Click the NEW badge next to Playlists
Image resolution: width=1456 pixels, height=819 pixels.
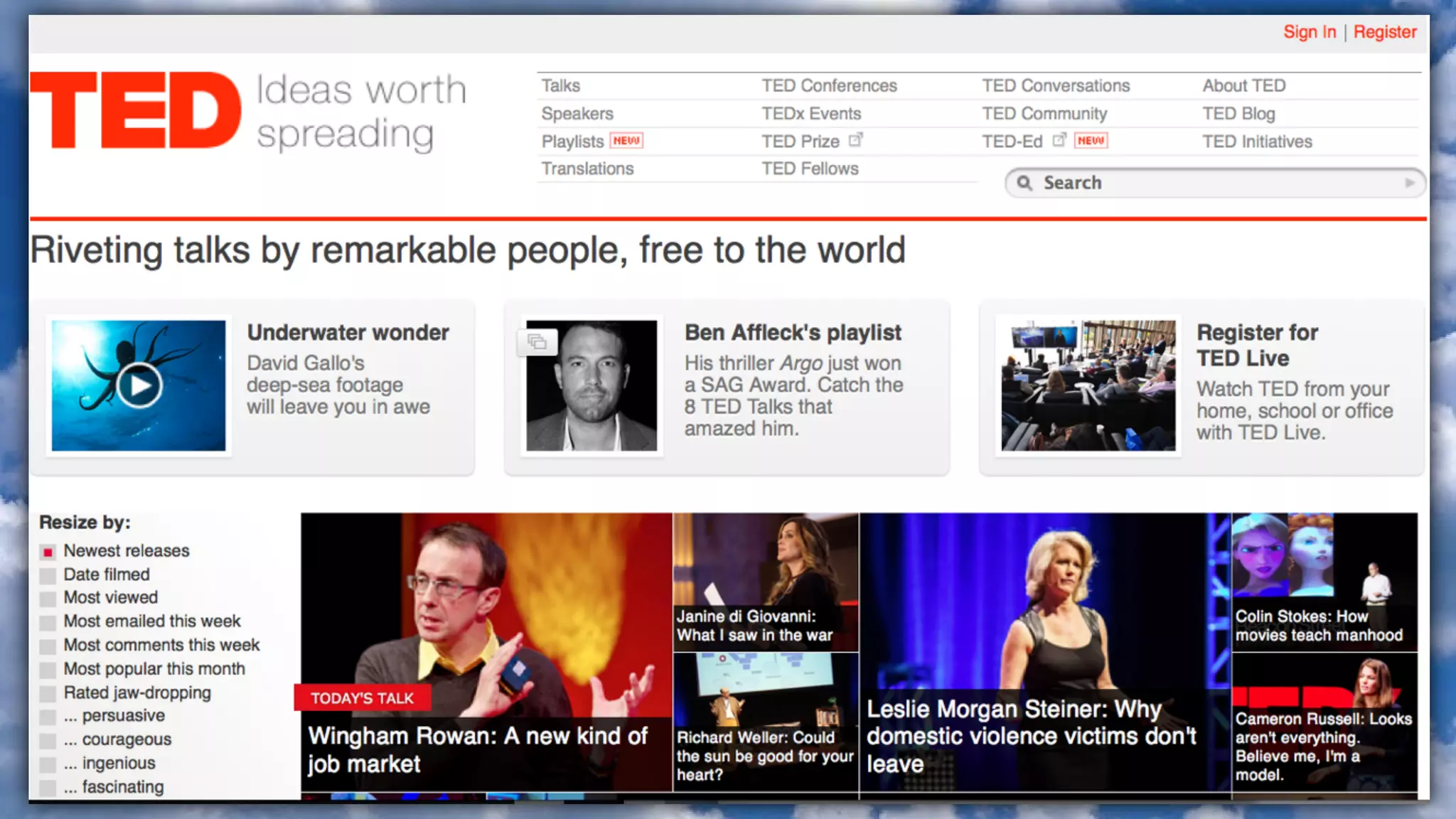626,141
